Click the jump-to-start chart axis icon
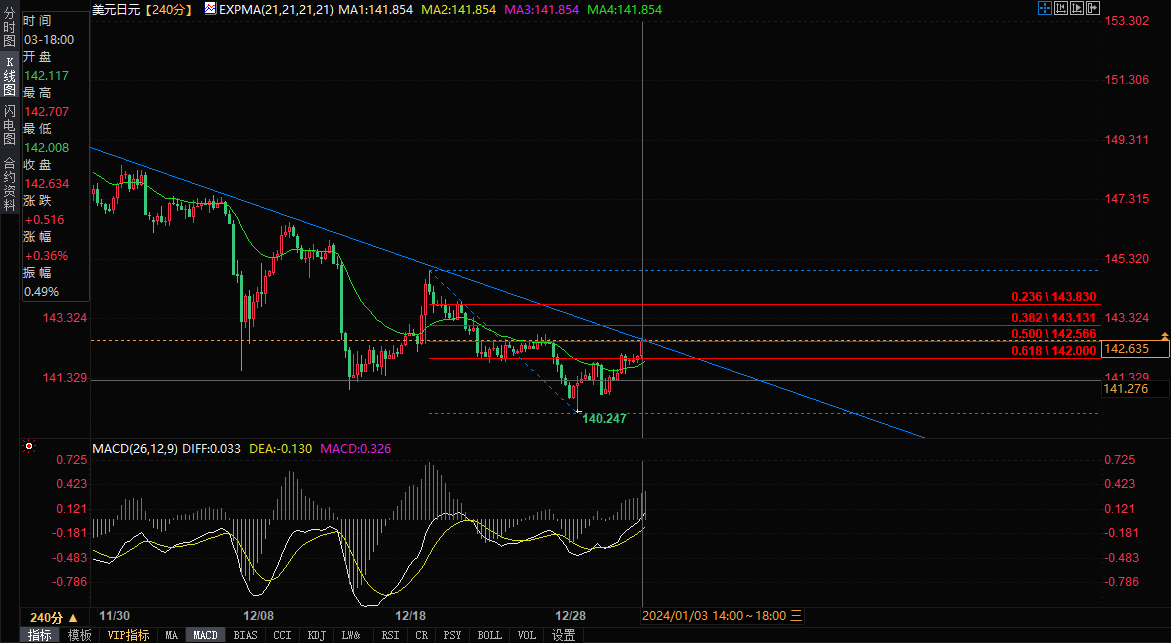The width and height of the screenshot is (1171, 643). [1060, 8]
